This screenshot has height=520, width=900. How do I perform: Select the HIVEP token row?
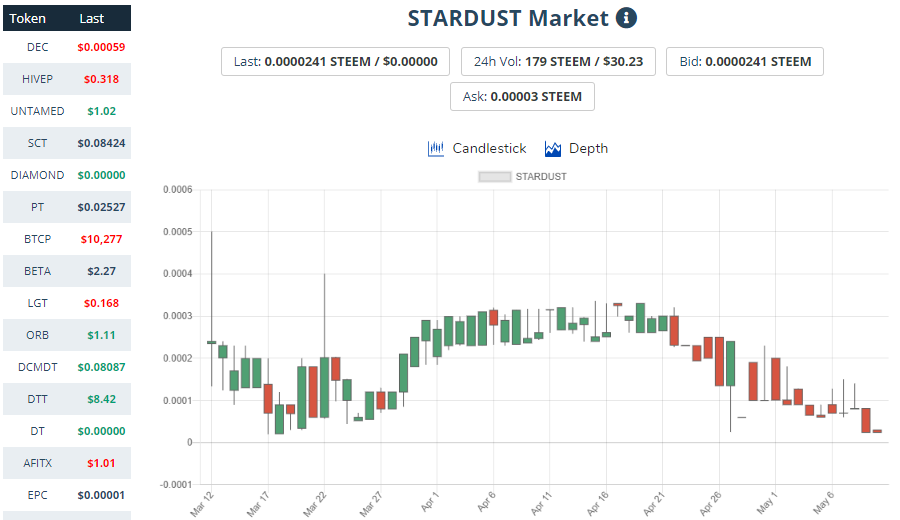click(x=67, y=79)
